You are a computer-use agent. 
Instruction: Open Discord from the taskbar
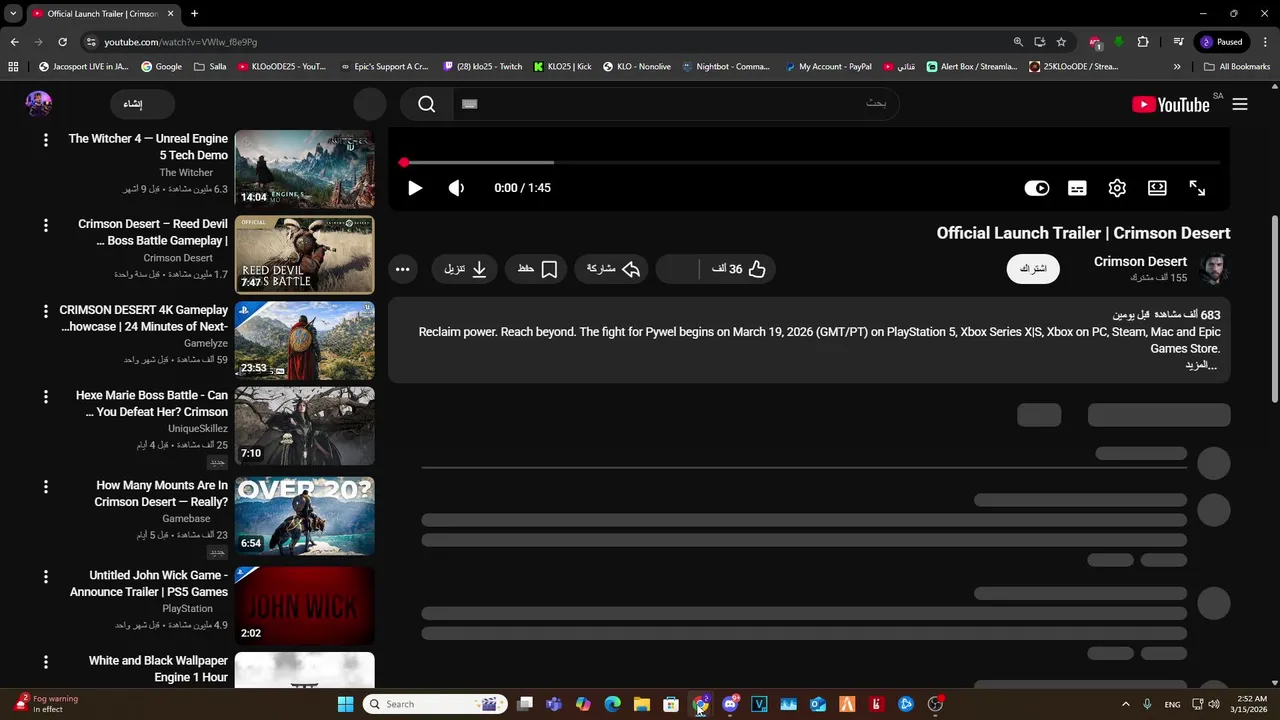click(x=730, y=704)
